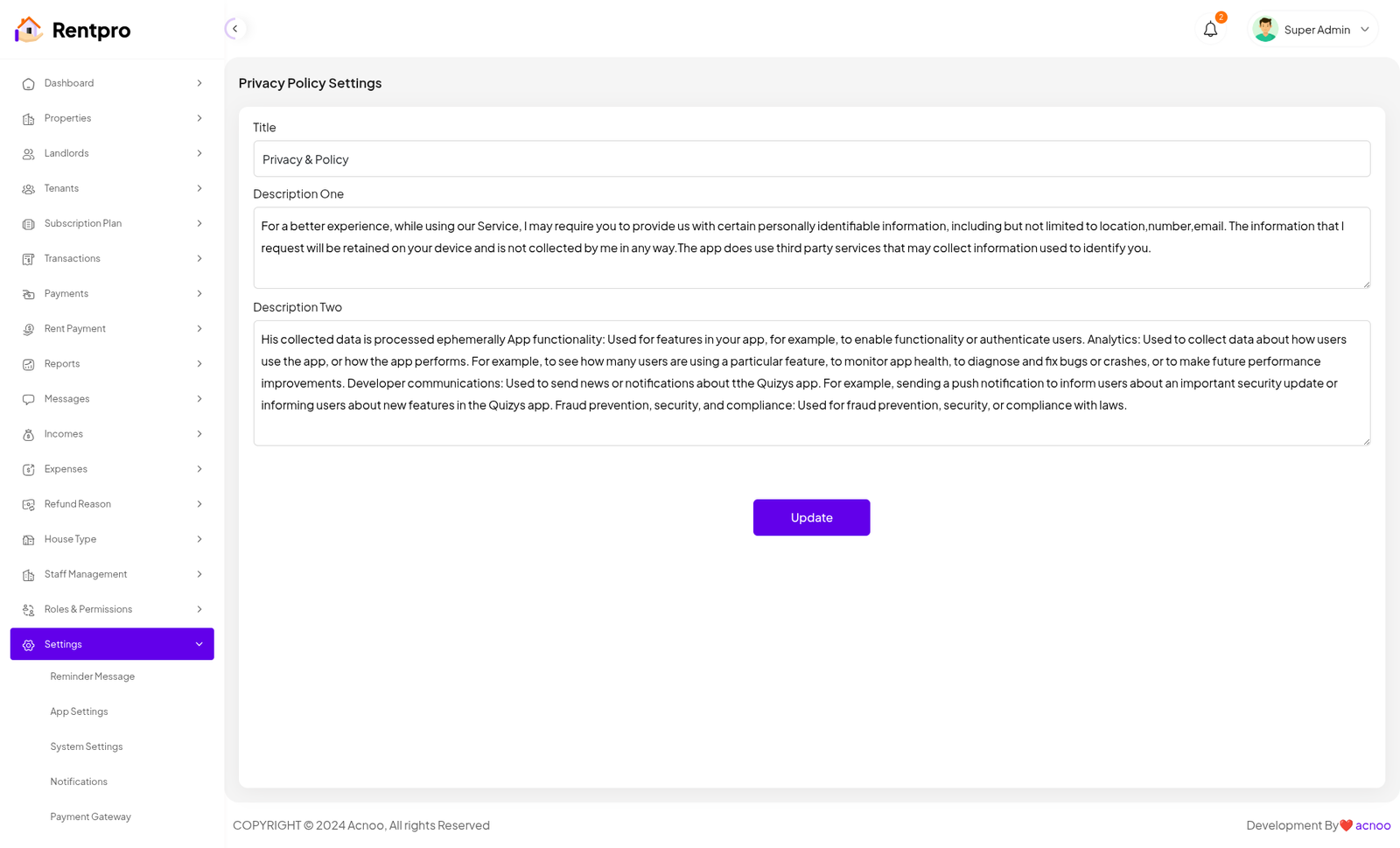This screenshot has height=848, width=1400.
Task: Click the Settings gear icon
Action: [28, 645]
